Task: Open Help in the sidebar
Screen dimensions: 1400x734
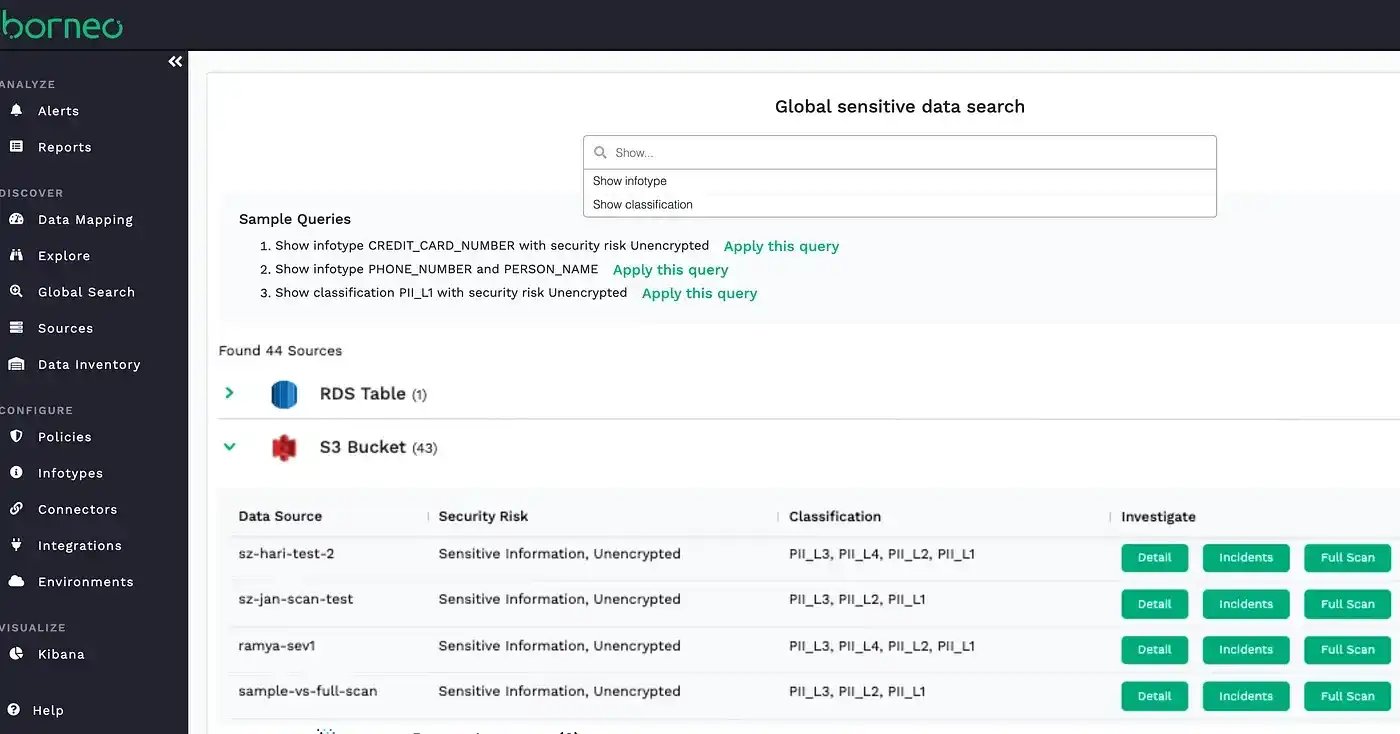Action: (x=48, y=710)
